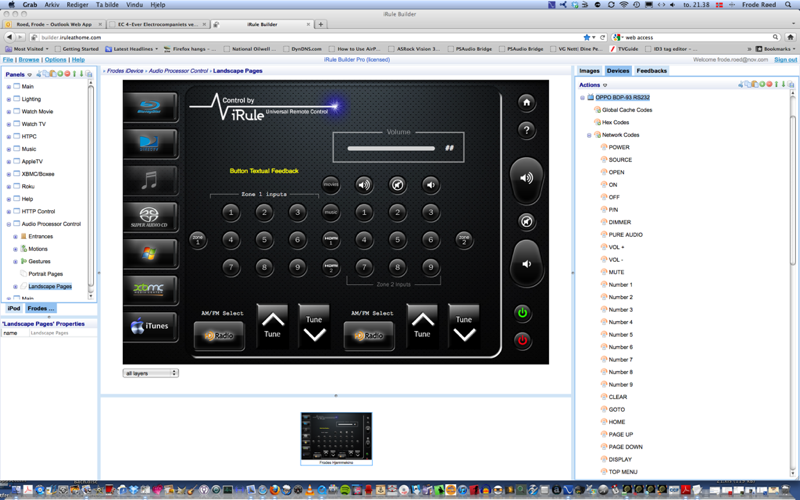Viewport: 800px width, 500px height.
Task: Click the red power off button
Action: [522, 340]
